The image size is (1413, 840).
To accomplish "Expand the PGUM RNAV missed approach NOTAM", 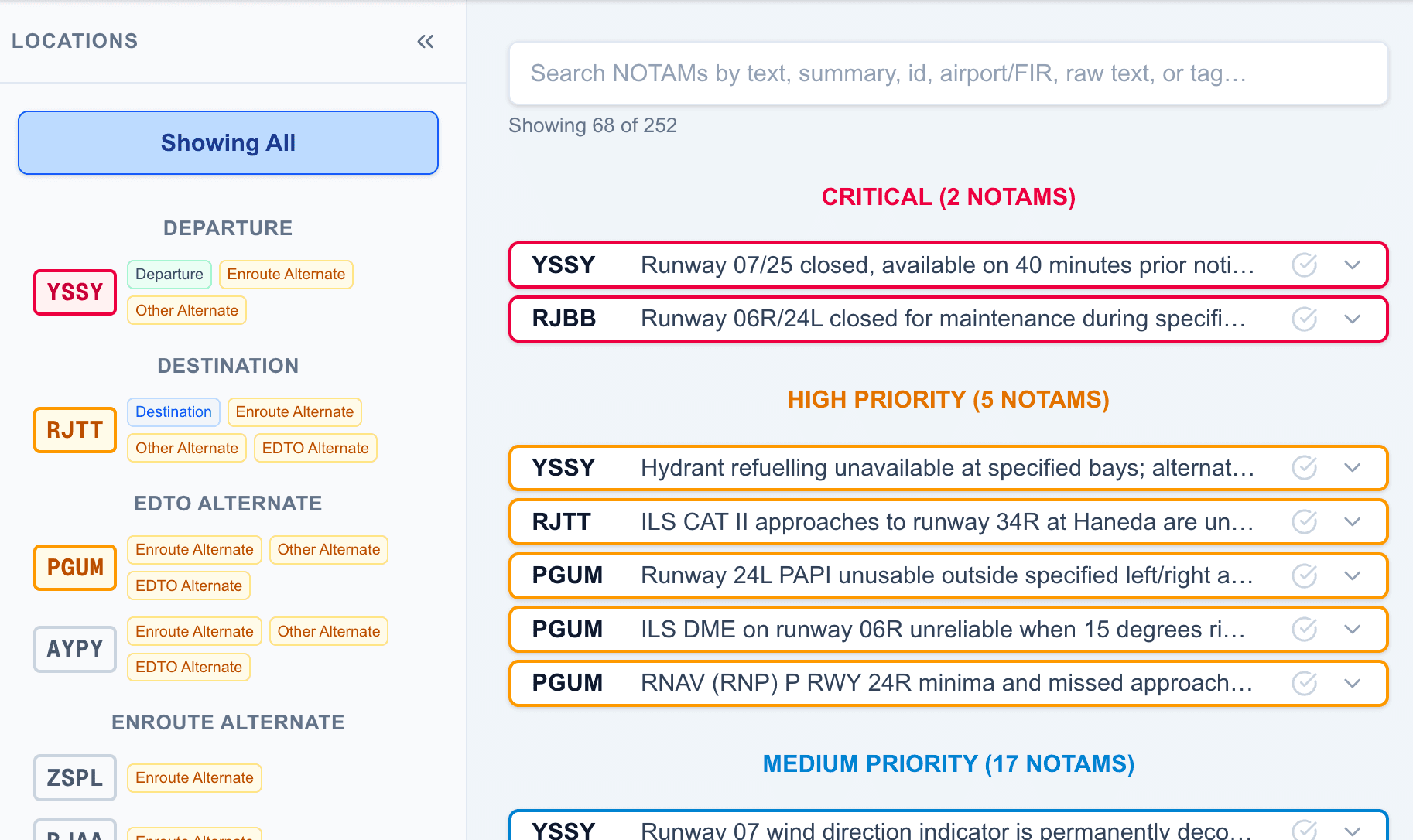I will click(1353, 683).
